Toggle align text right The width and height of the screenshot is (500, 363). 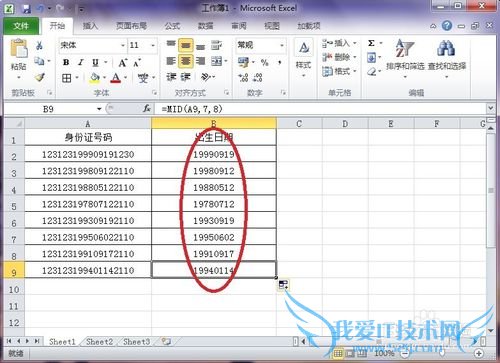200,61
